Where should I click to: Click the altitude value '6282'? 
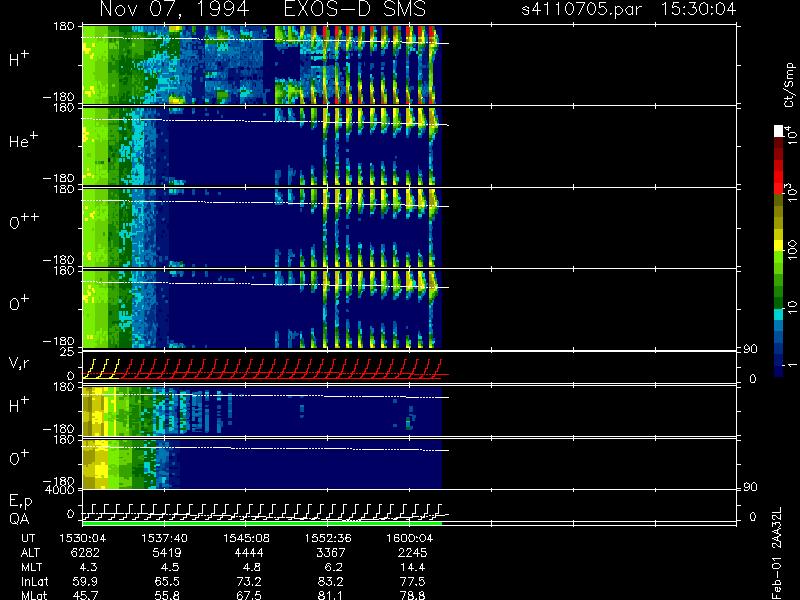coord(85,553)
